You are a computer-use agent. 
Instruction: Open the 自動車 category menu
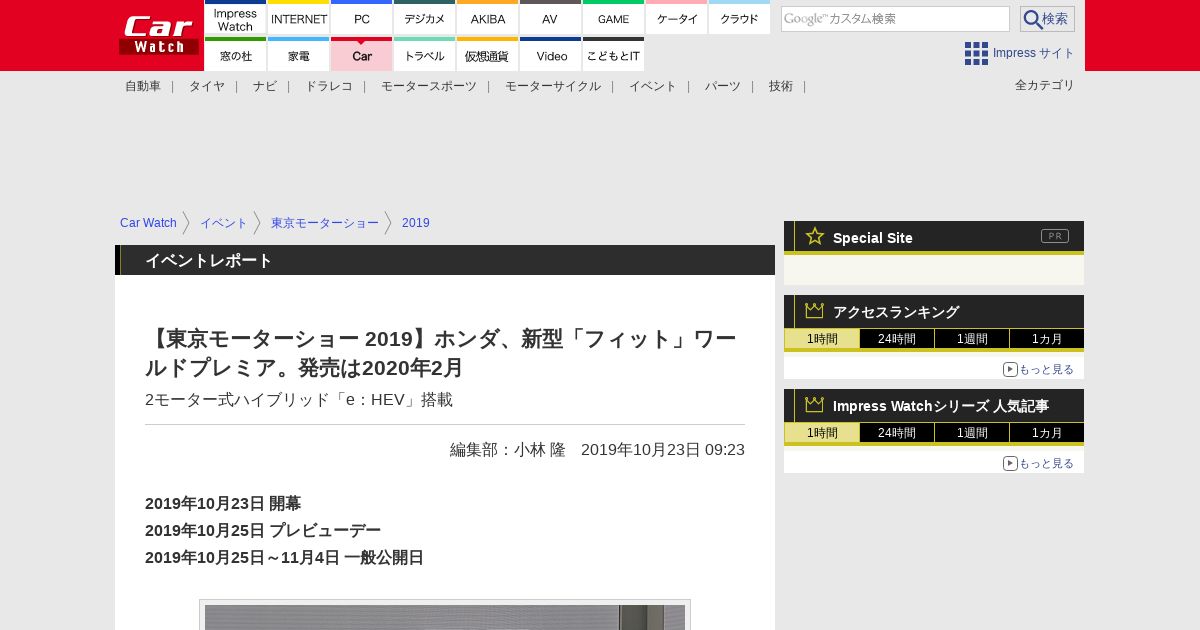click(143, 86)
